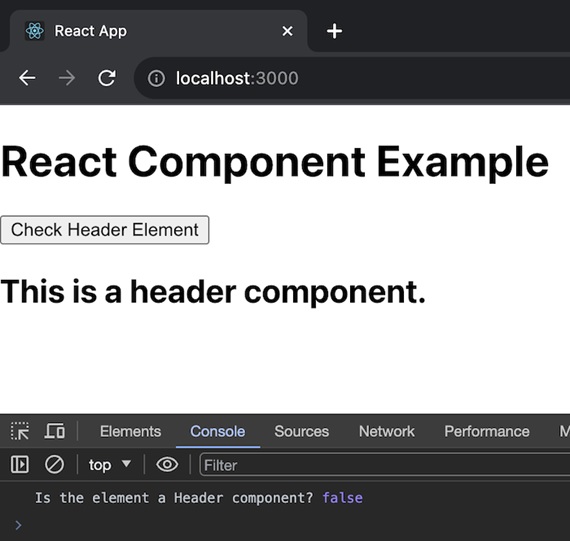Screen dimensions: 570x541
Task: Click 'This is a header component.' text
Action: [213, 292]
